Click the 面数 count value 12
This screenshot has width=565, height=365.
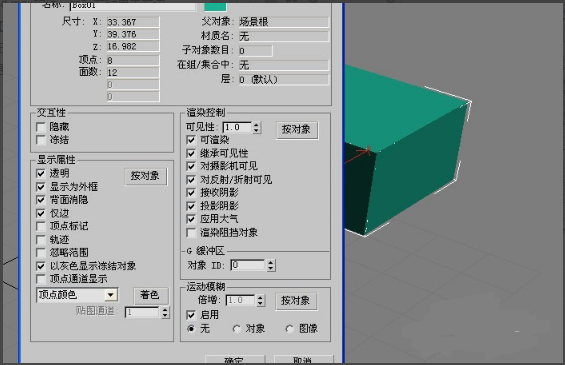pyautogui.click(x=133, y=72)
